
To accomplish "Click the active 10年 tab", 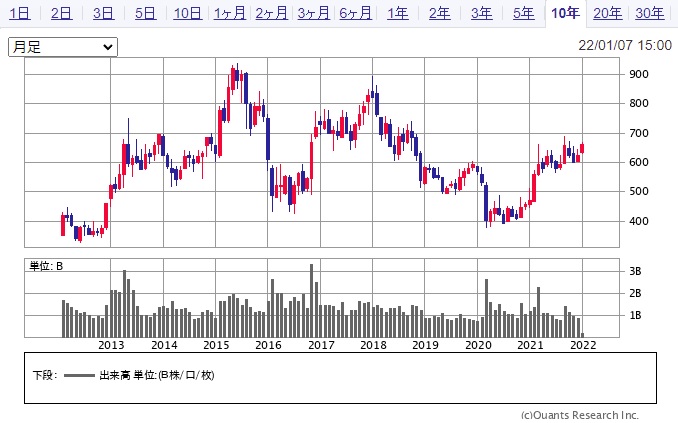I will (565, 13).
